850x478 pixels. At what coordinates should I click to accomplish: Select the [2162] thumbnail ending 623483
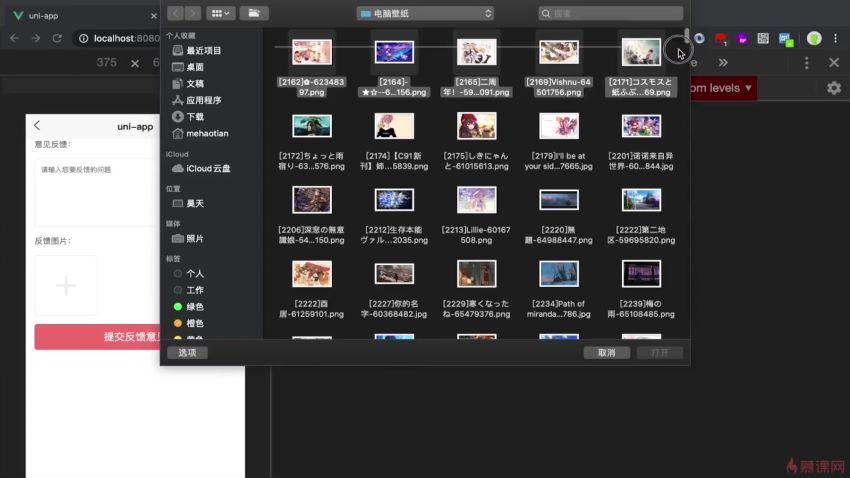(312, 52)
